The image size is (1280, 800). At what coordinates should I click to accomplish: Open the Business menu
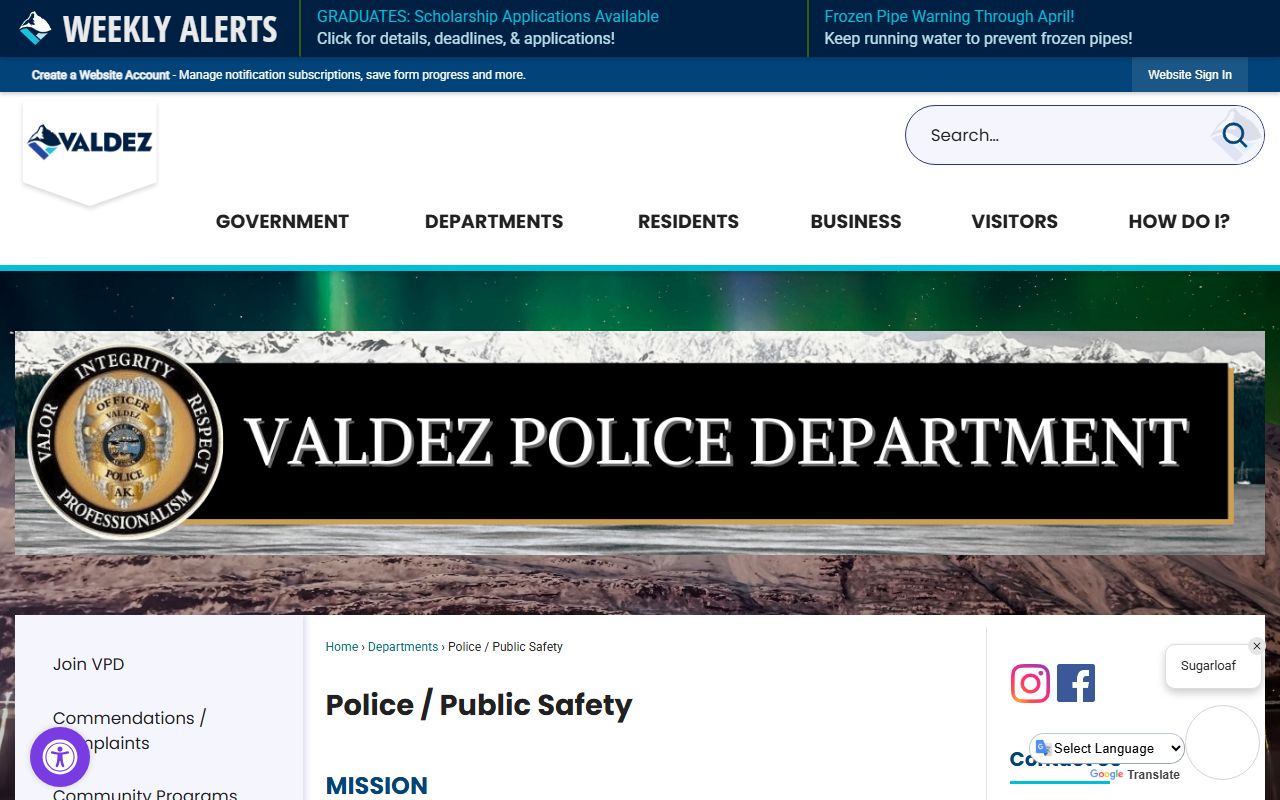[856, 222]
